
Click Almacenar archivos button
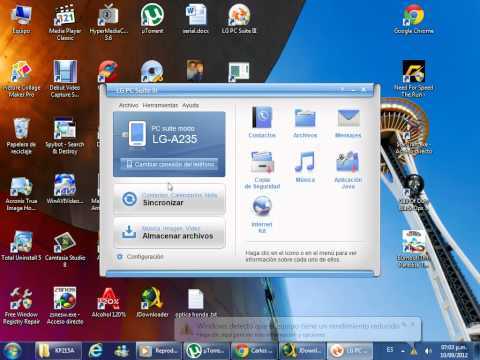point(169,232)
